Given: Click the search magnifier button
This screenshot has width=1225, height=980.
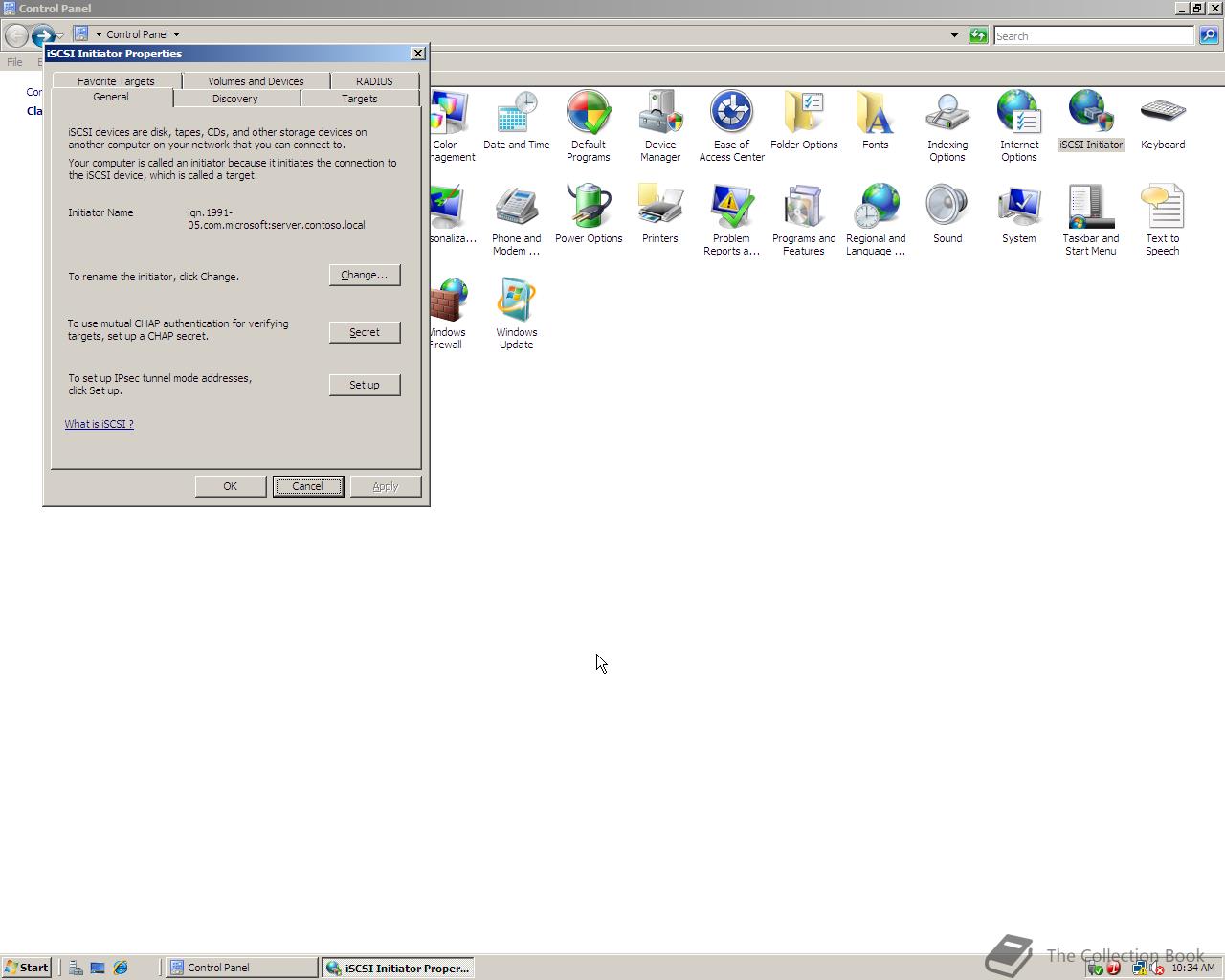Looking at the screenshot, I should 1209,35.
